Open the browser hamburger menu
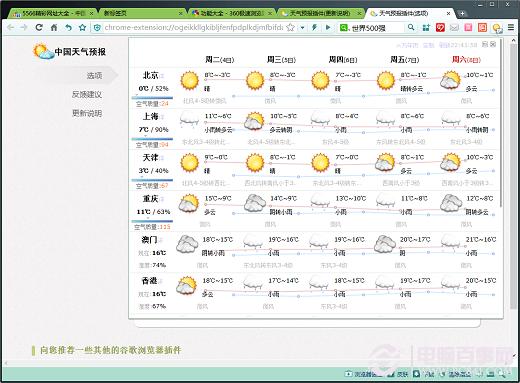The height and width of the screenshot is (383, 520). [511, 27]
